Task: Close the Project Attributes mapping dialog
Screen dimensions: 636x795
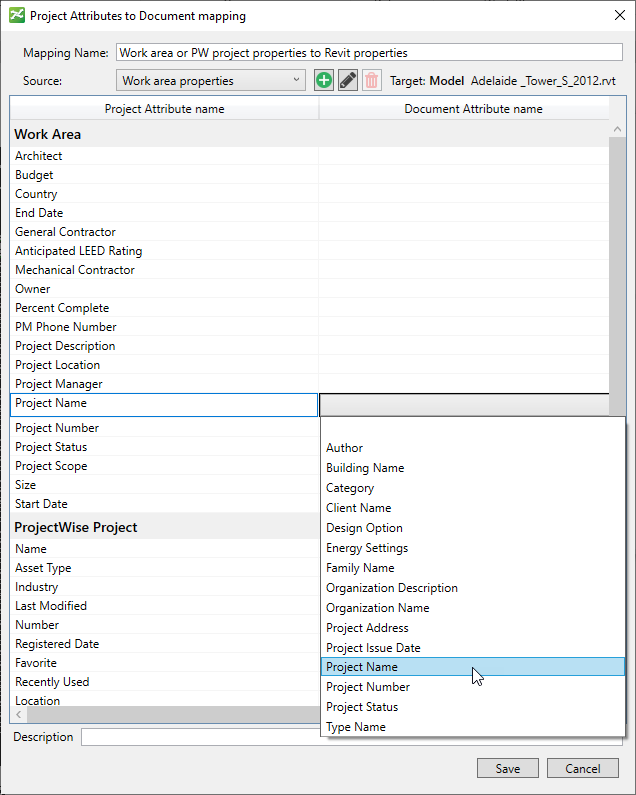Action: tap(613, 16)
